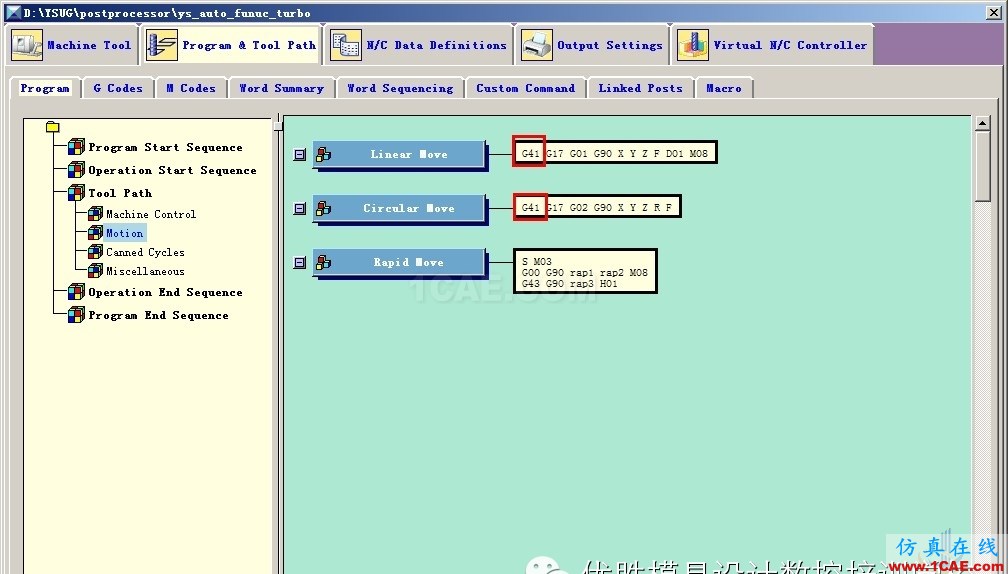Click the Circular Move event icon
Screen dimensions: 1008x574
coord(323,208)
